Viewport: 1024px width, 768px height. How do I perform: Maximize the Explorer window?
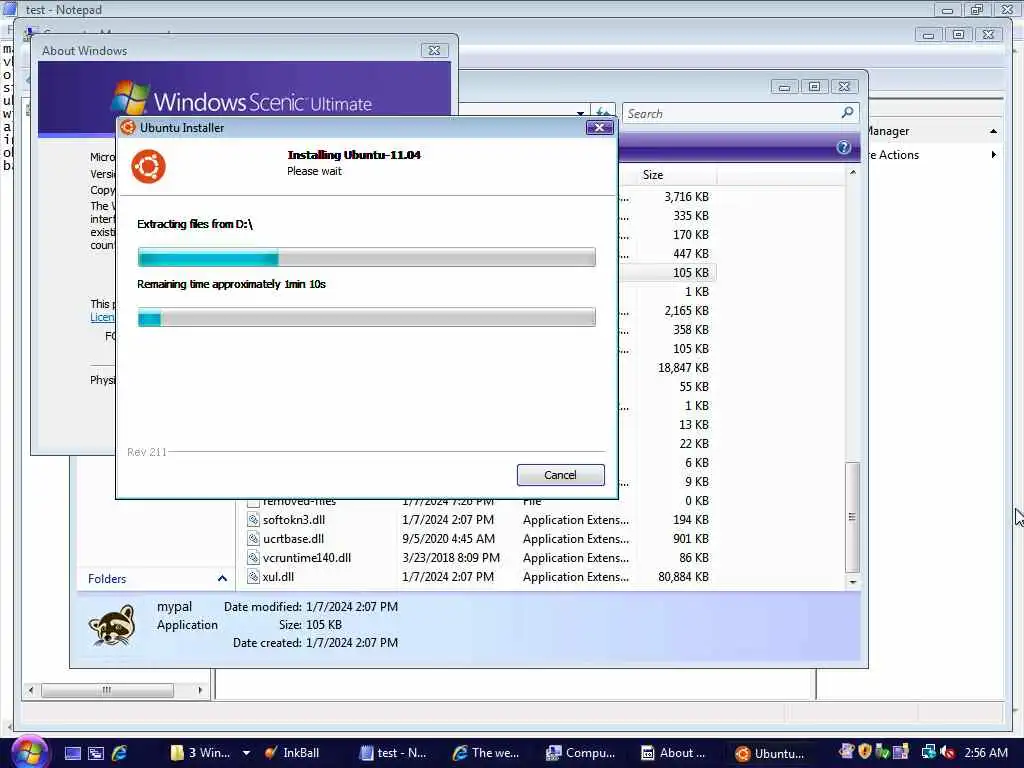814,87
